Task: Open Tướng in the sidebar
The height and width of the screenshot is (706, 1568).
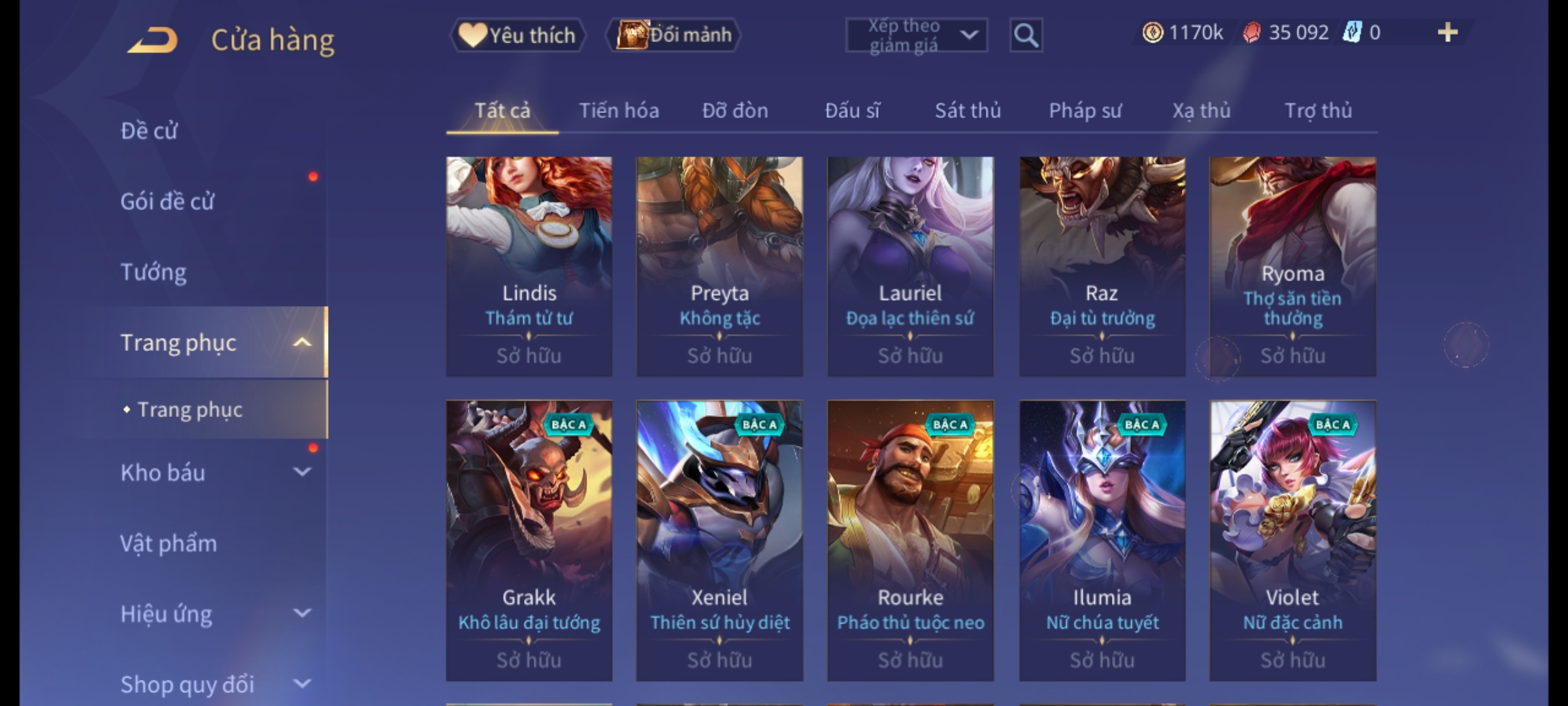Action: (154, 272)
